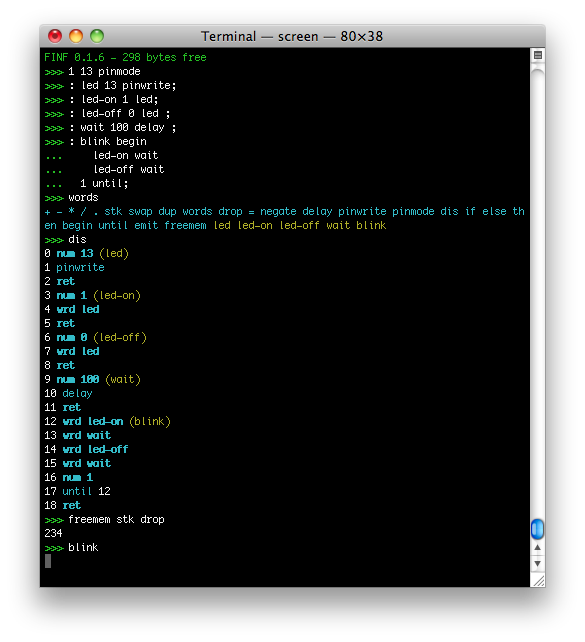Click disassembly line '2 ret'
Screen dimensions: 585x642
tap(59, 282)
